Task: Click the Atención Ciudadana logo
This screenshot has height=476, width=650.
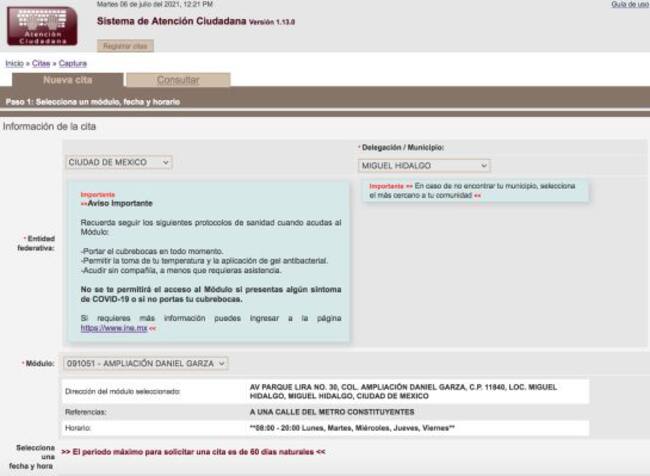Action: point(42,26)
